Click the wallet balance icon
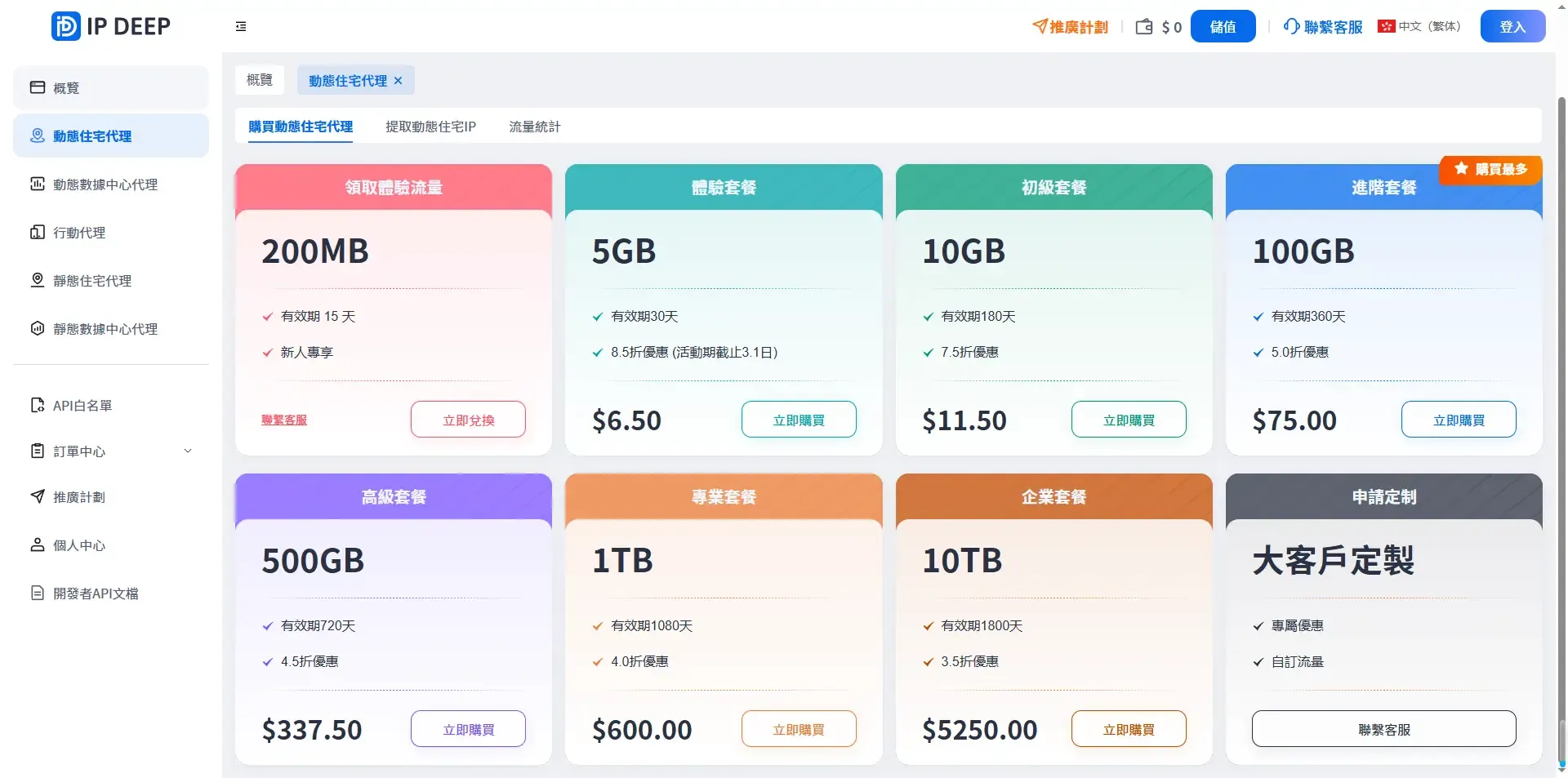 pyautogui.click(x=1144, y=27)
